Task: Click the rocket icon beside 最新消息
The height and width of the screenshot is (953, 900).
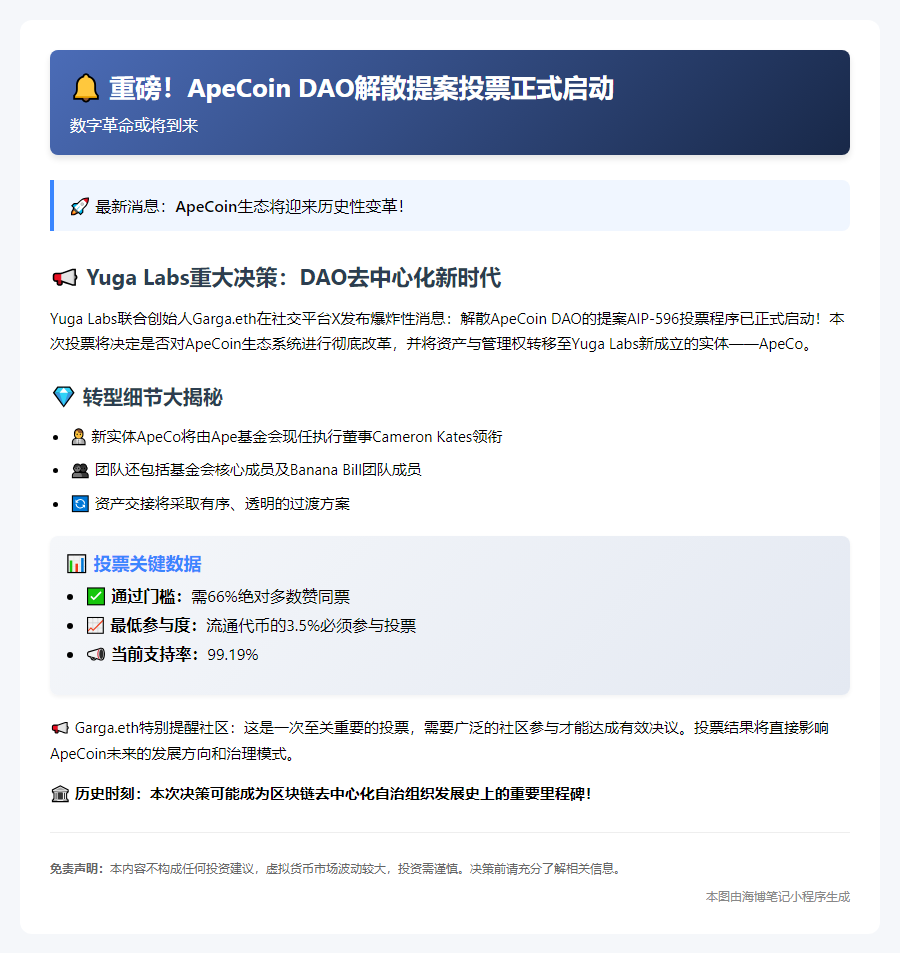Action: pyautogui.click(x=80, y=207)
